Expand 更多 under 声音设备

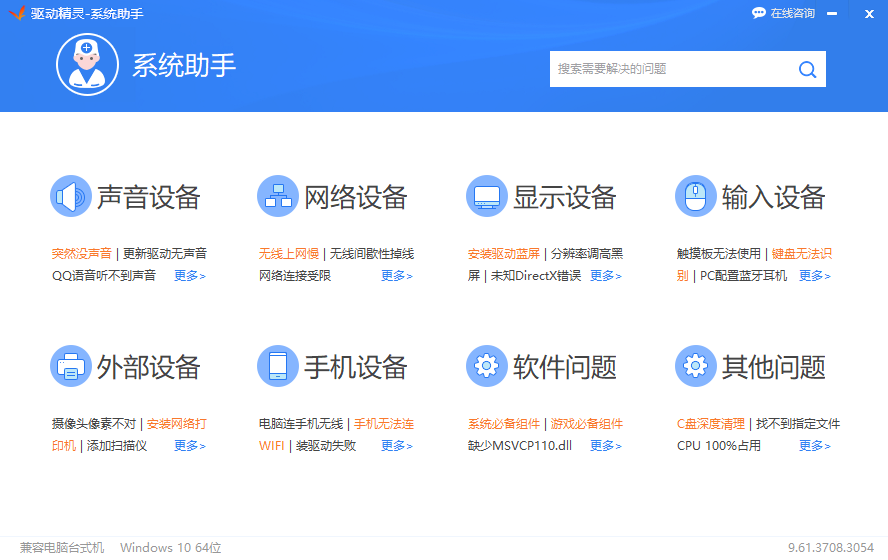point(189,276)
